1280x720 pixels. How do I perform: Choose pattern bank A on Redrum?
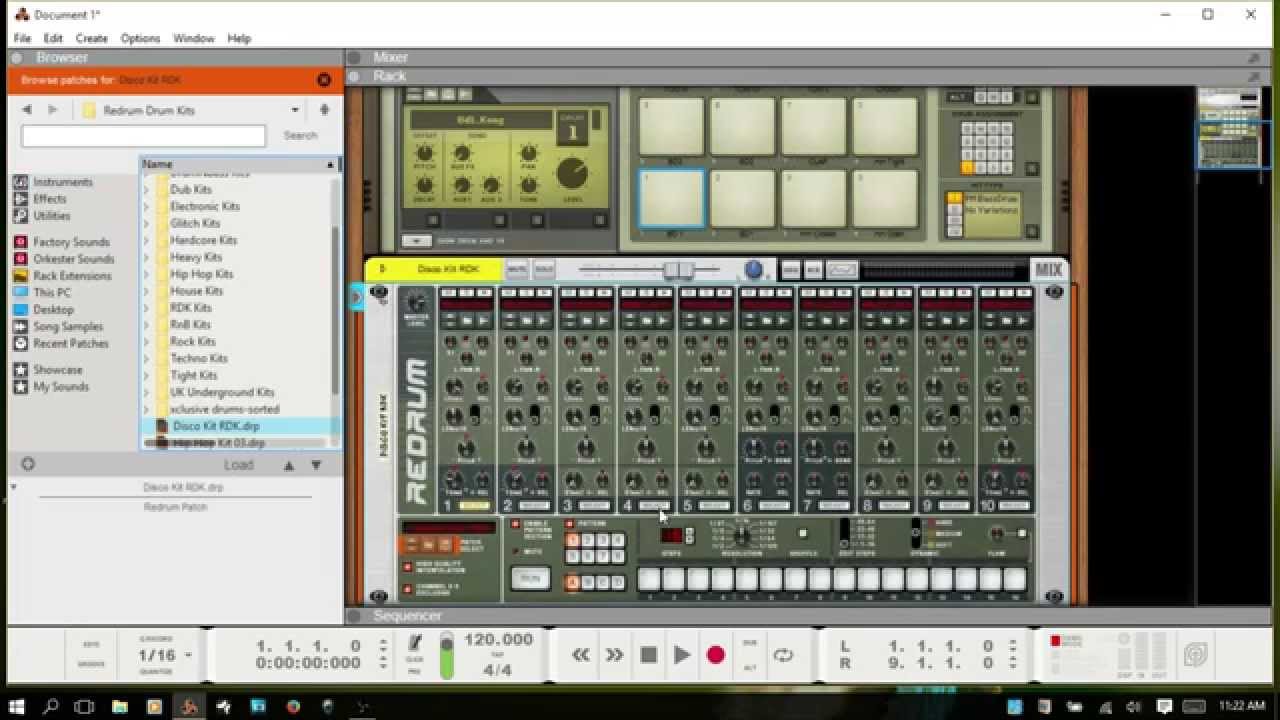pyautogui.click(x=573, y=582)
